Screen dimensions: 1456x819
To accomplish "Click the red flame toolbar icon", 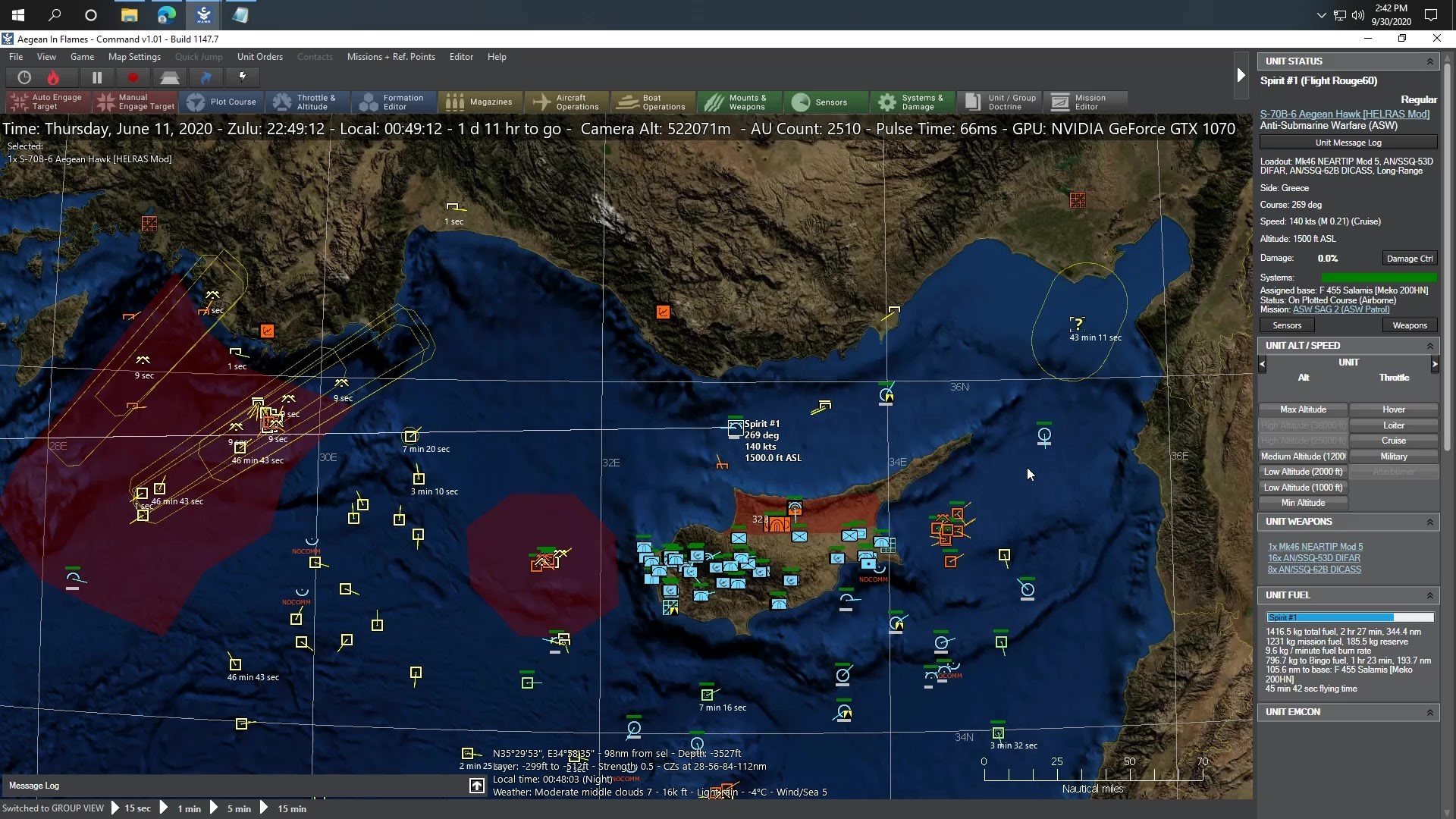I will tap(53, 77).
